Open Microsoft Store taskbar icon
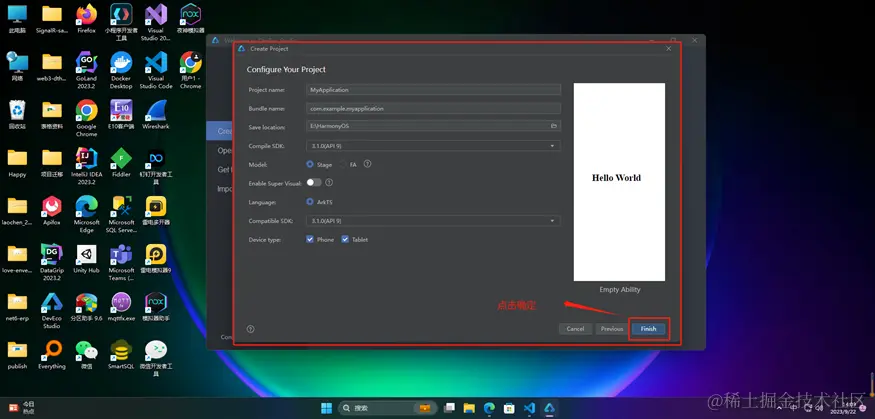 point(509,408)
